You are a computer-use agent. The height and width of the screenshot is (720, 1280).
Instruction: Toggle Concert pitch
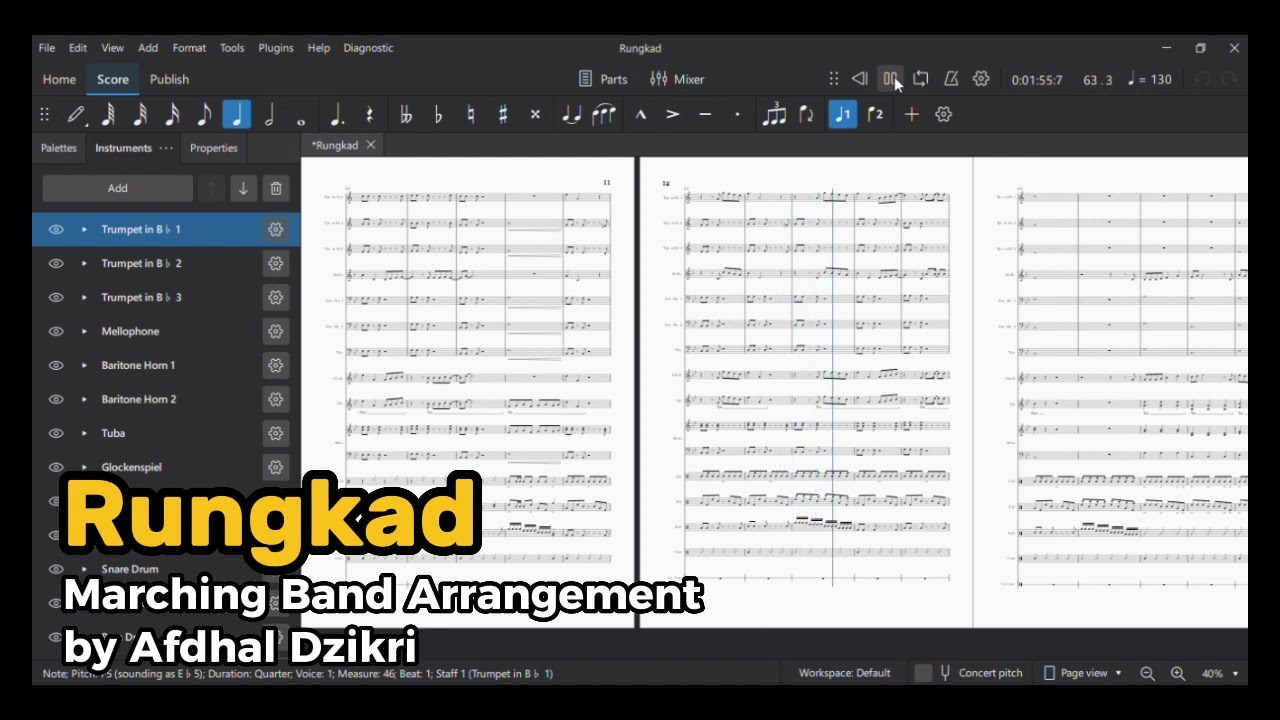pos(969,673)
